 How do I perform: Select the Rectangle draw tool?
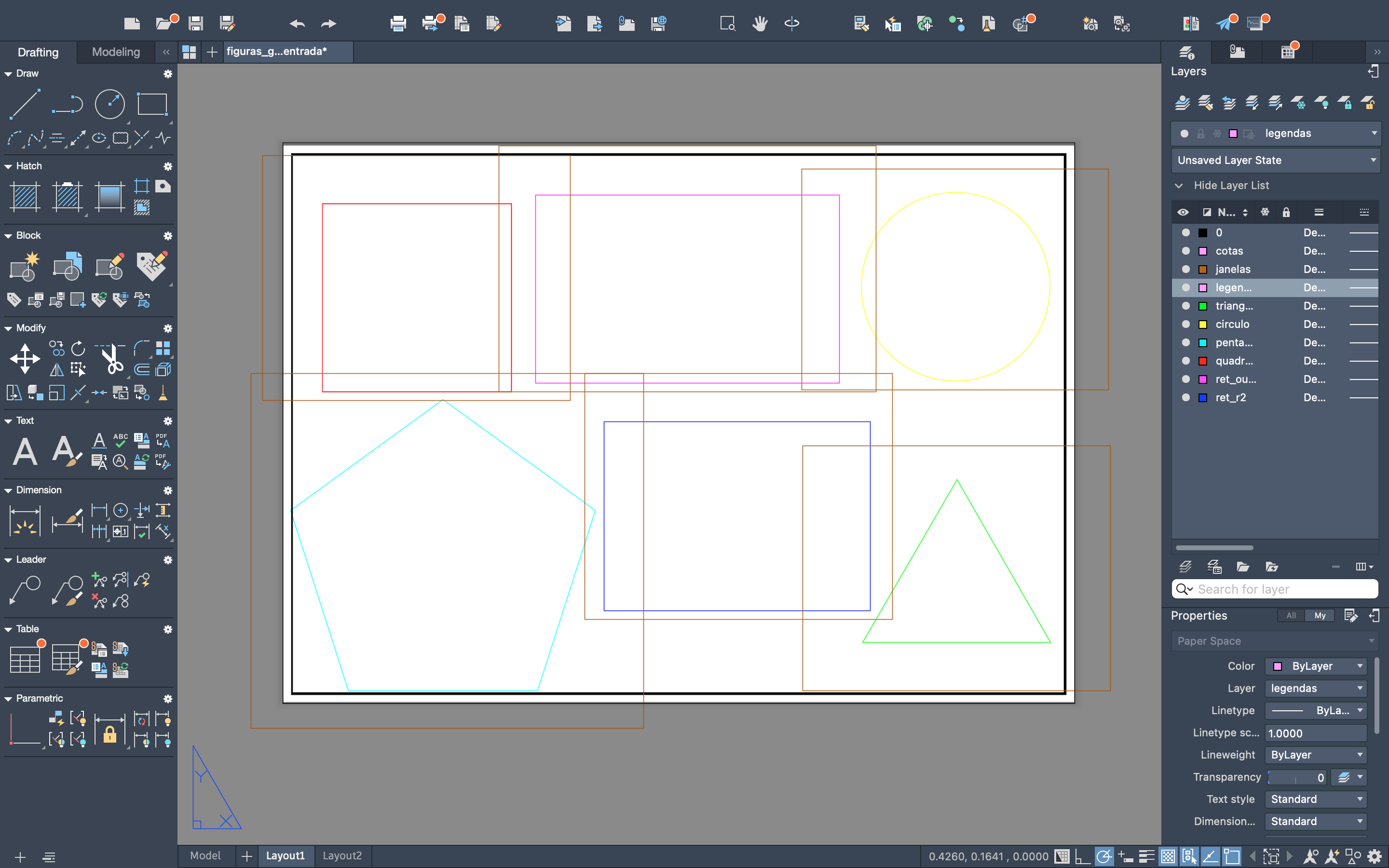tap(152, 104)
